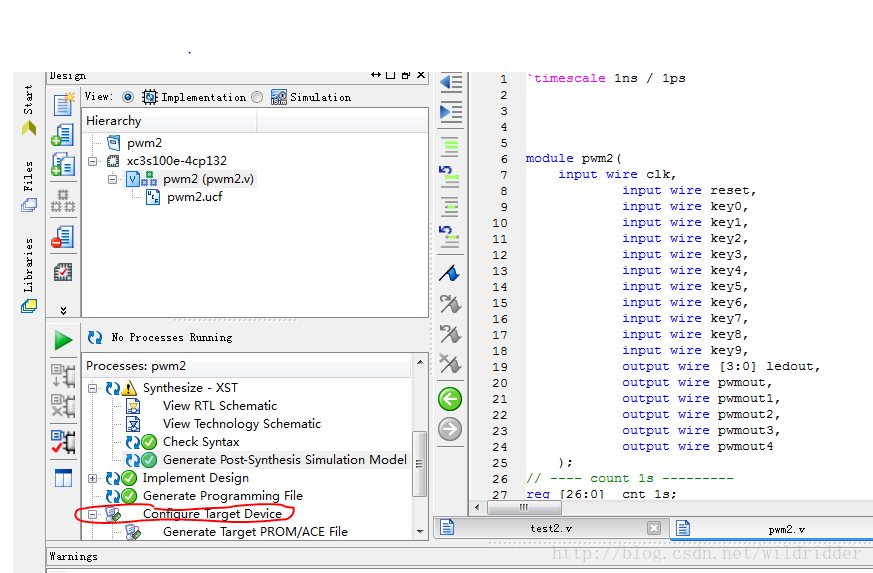This screenshot has width=873, height=573.
Task: Click the Remove Source icon with red minus
Action: coord(63,237)
